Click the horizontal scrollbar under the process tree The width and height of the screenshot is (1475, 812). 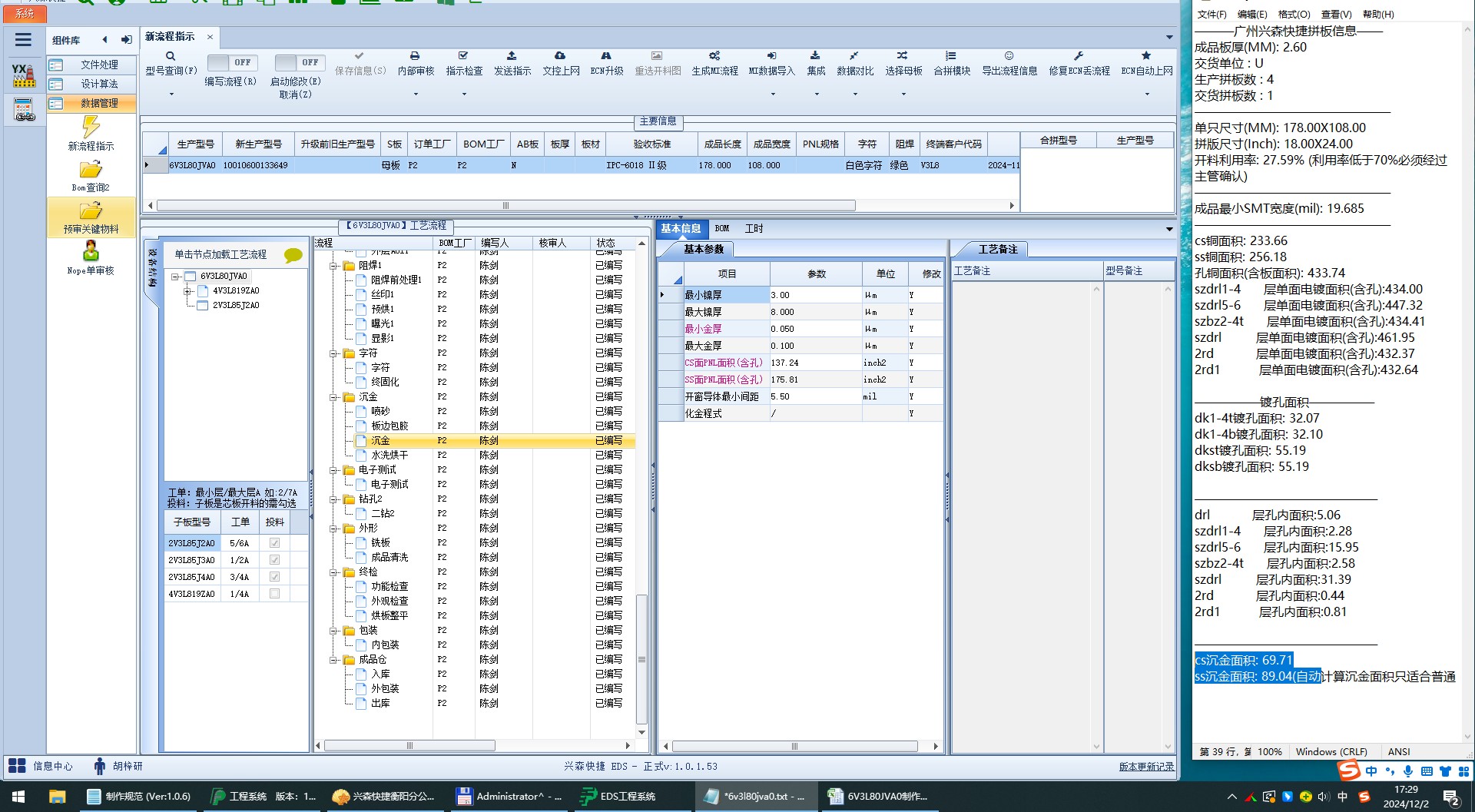(x=409, y=746)
